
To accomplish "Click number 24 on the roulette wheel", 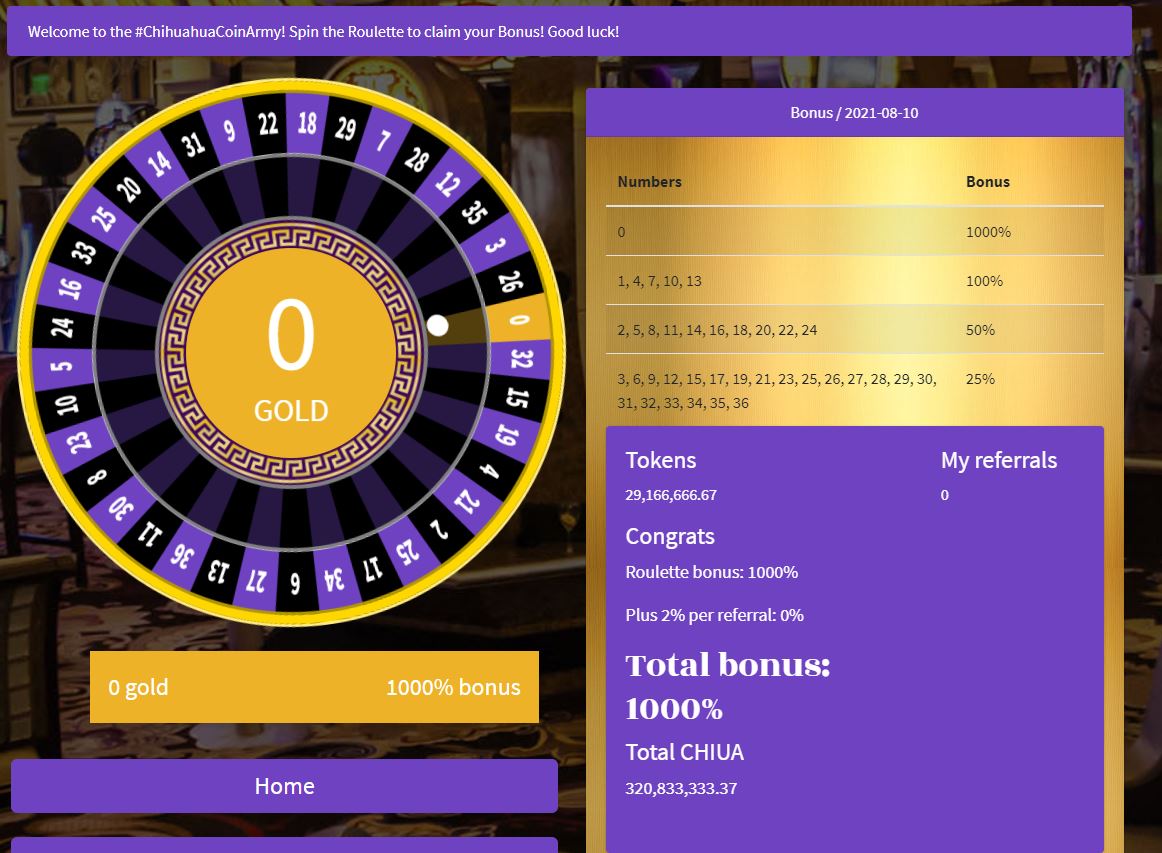I will pyautogui.click(x=62, y=327).
